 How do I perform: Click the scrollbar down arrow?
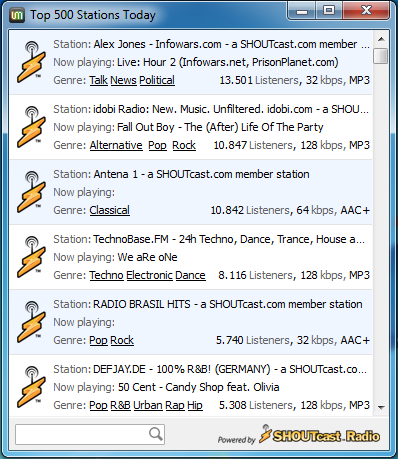point(381,407)
